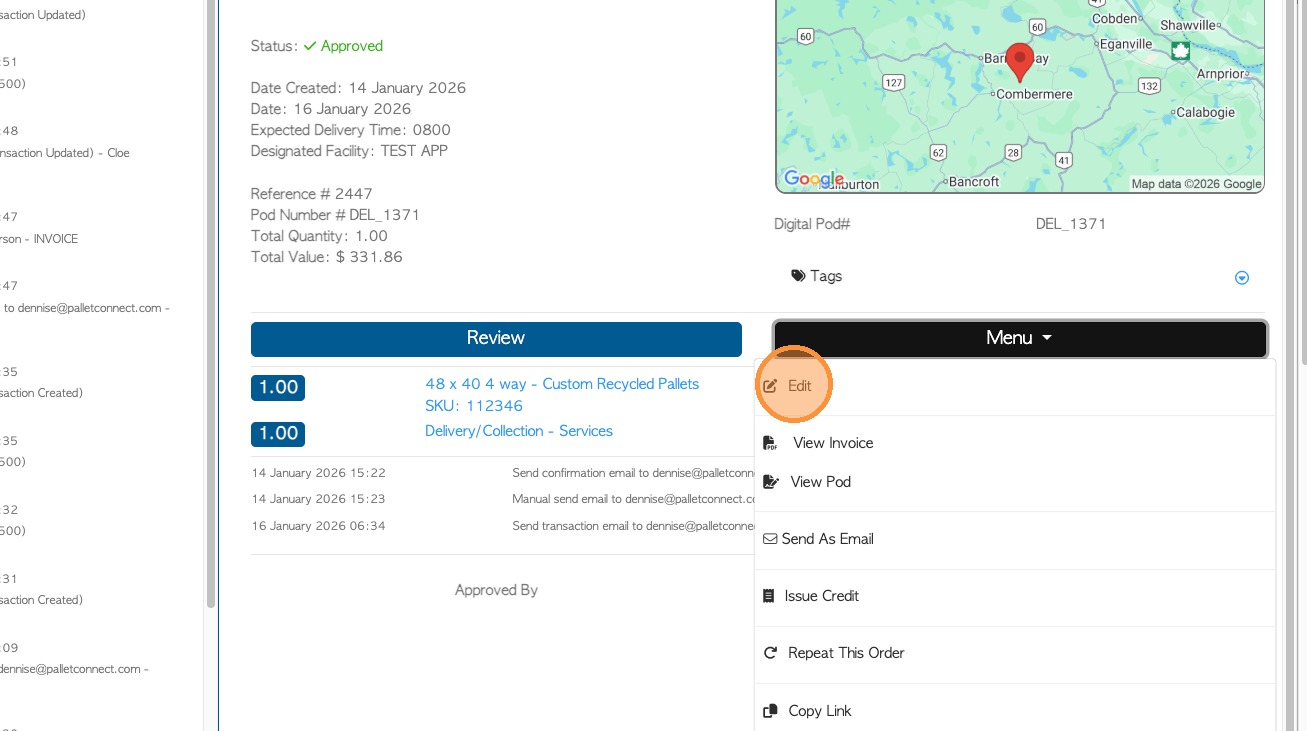
Task: Click the signed-document icon beside View Pod
Action: point(770,482)
